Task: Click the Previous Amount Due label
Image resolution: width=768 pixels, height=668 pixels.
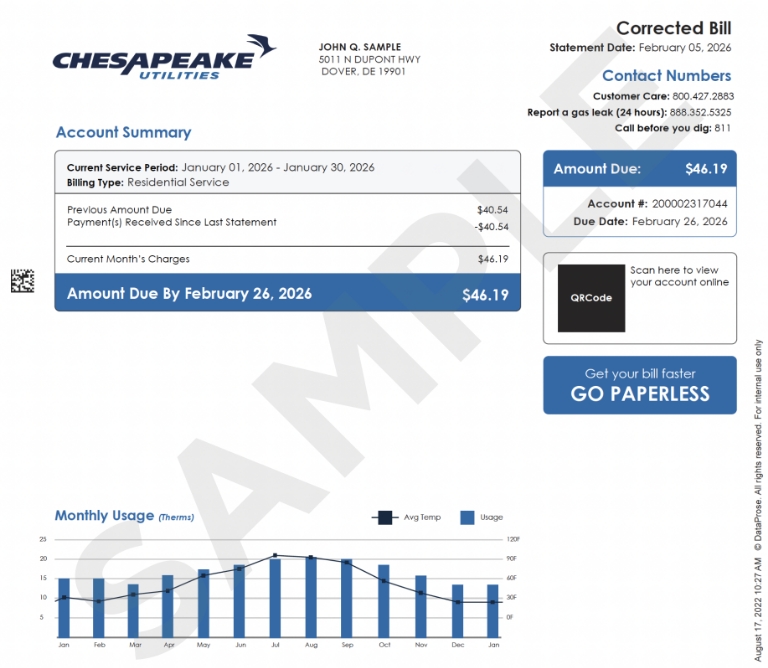Action: pyautogui.click(x=120, y=210)
